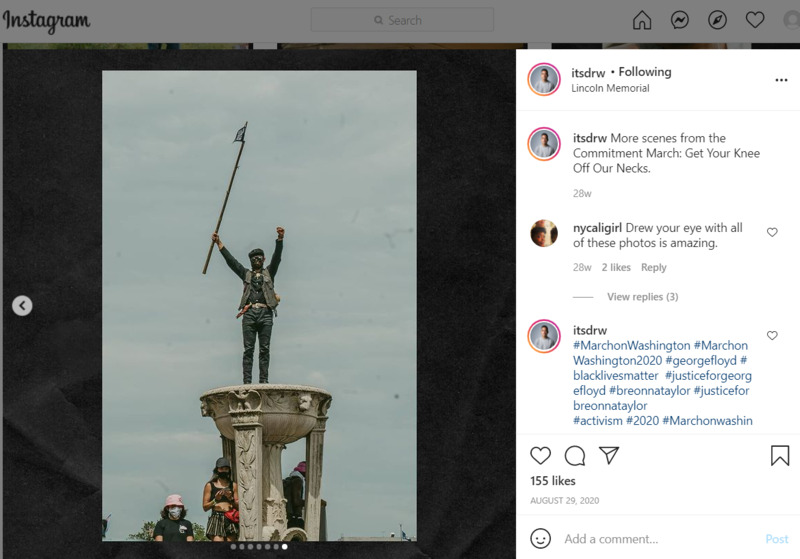Open the Explore compass icon
Screen dimensions: 800x559
(717, 20)
